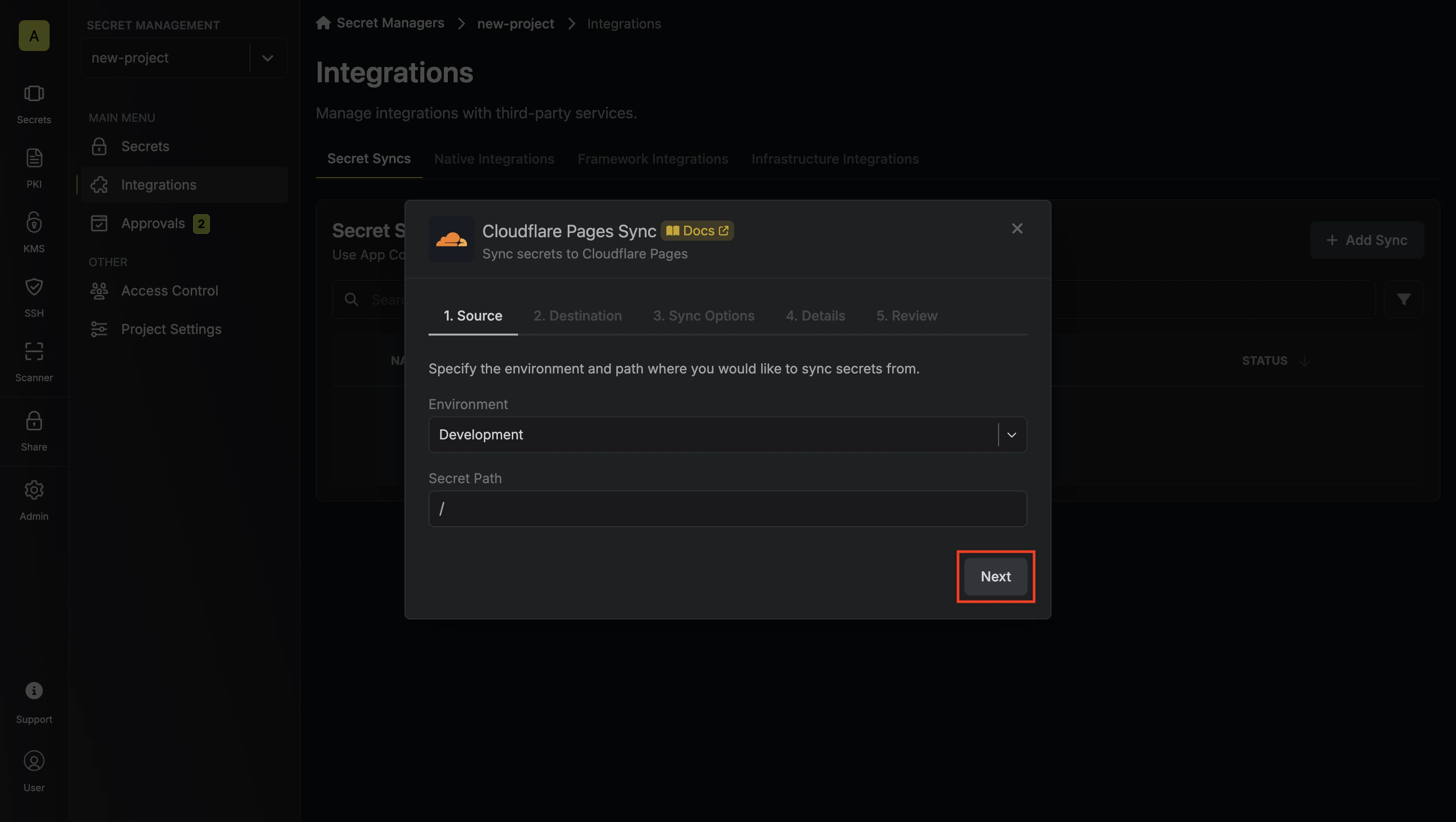The width and height of the screenshot is (1456, 822).
Task: Open the PKI product icon
Action: point(34,168)
